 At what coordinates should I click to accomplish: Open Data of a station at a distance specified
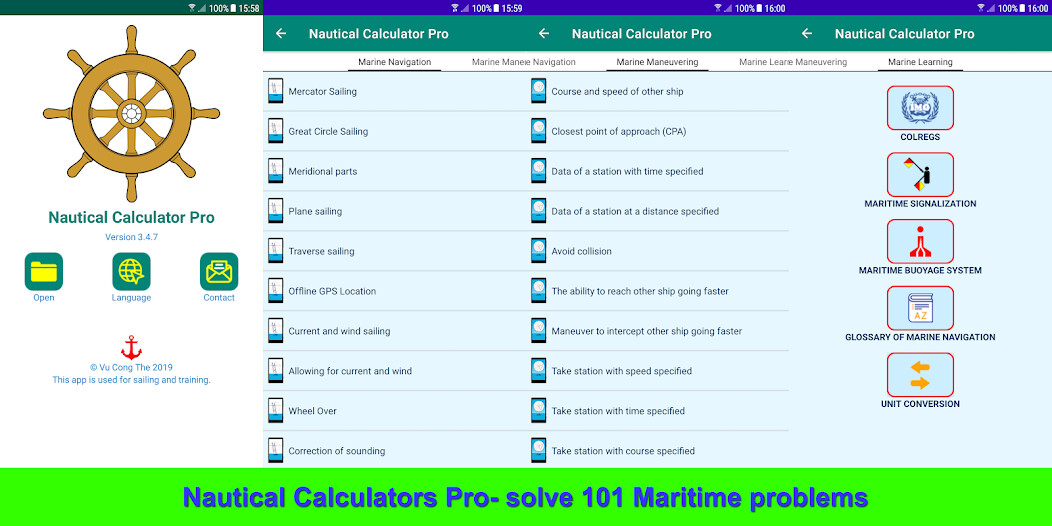click(658, 211)
